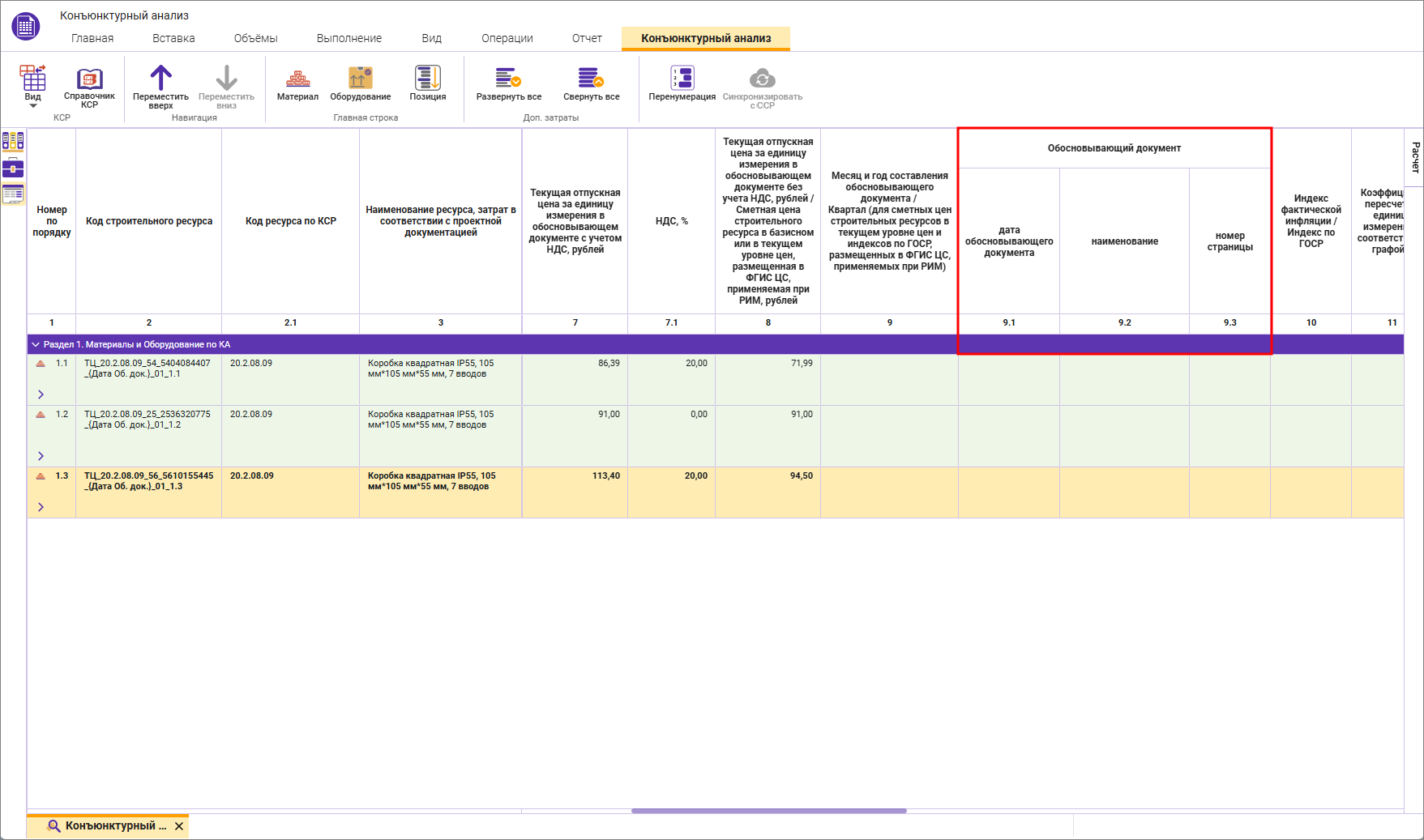
Task: Expand row 1.3 details chevron
Action: [41, 507]
